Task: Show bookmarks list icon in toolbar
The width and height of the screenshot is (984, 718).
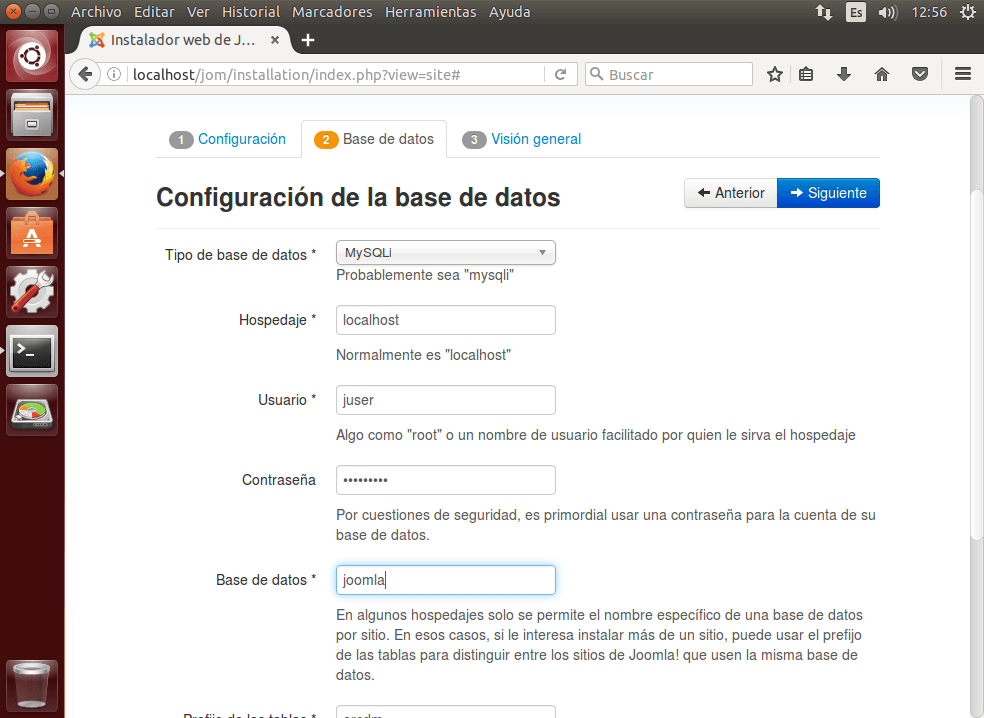Action: (806, 75)
